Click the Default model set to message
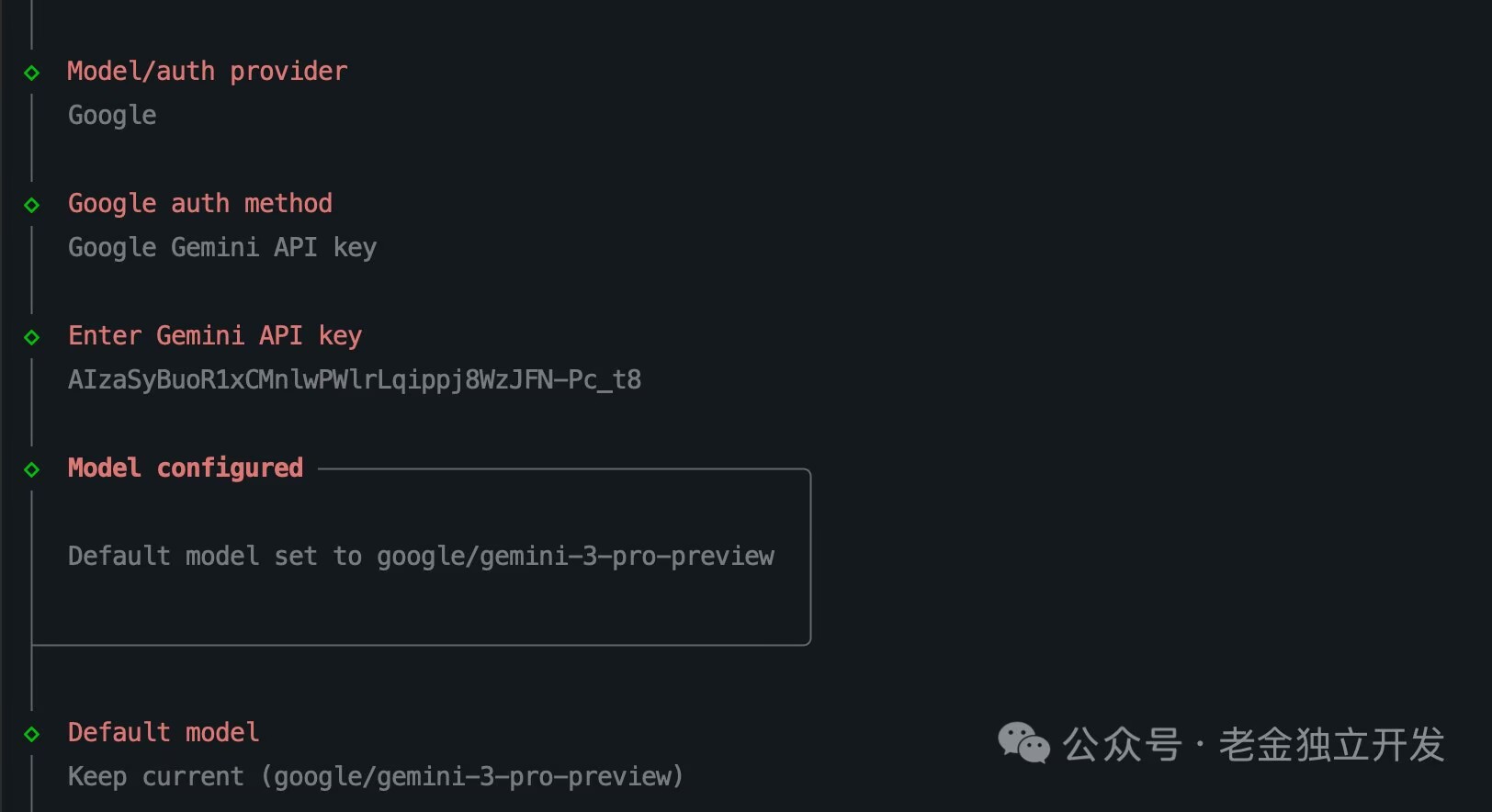Image resolution: width=1492 pixels, height=812 pixels. tap(421, 557)
